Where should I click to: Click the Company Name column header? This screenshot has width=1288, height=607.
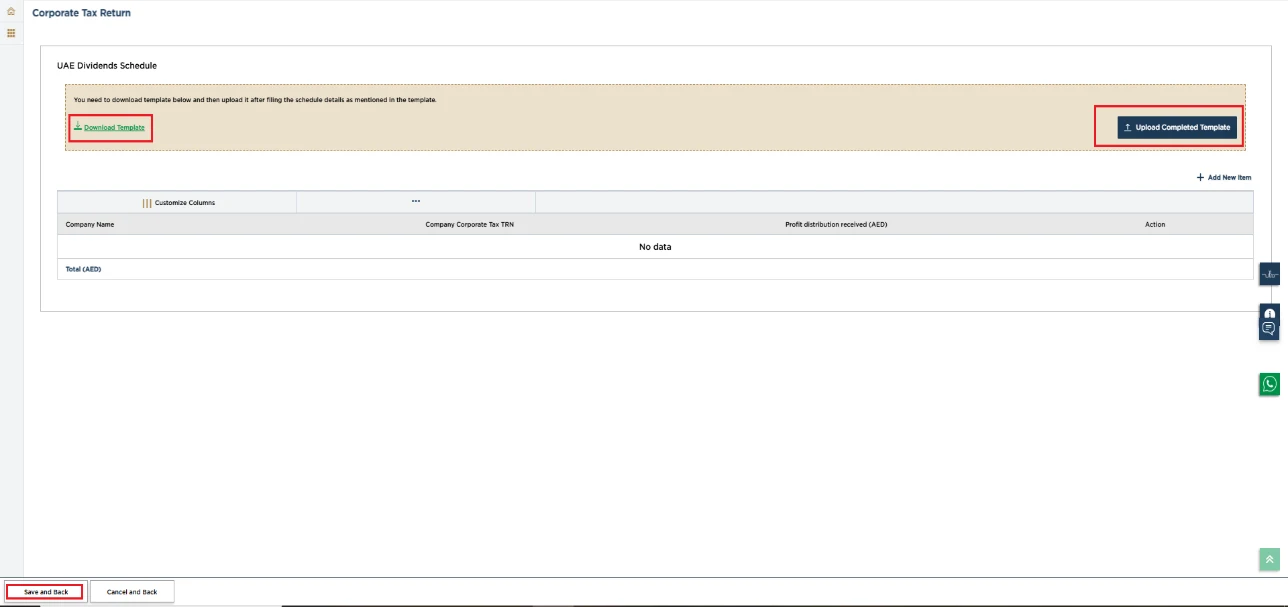click(x=90, y=225)
